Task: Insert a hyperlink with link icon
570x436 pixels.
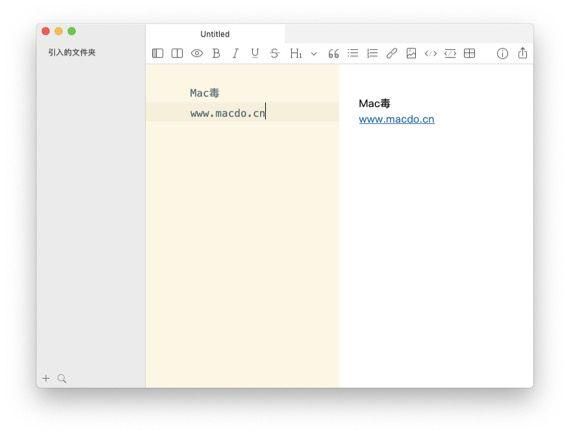Action: (x=392, y=53)
